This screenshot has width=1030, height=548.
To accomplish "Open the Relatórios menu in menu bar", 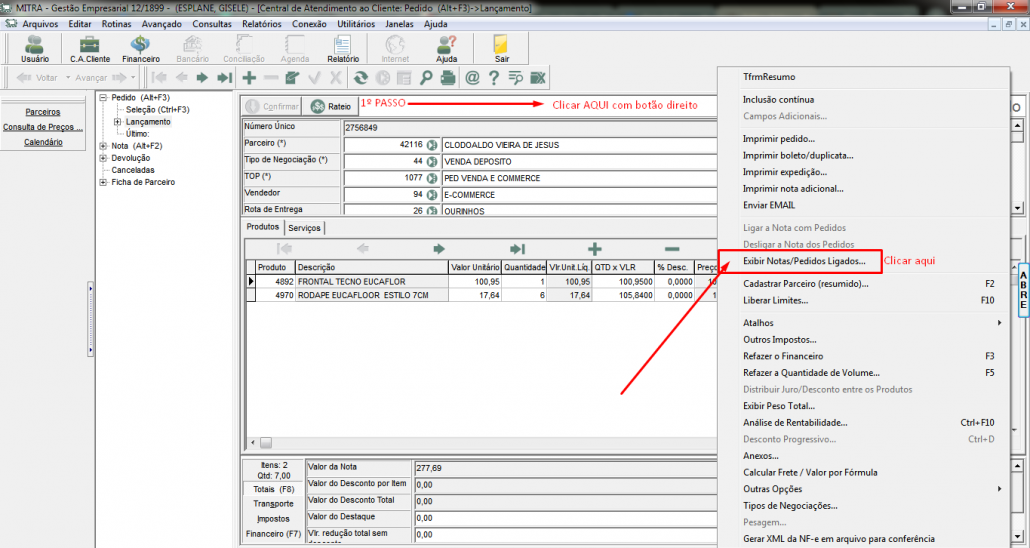I will tap(261, 23).
